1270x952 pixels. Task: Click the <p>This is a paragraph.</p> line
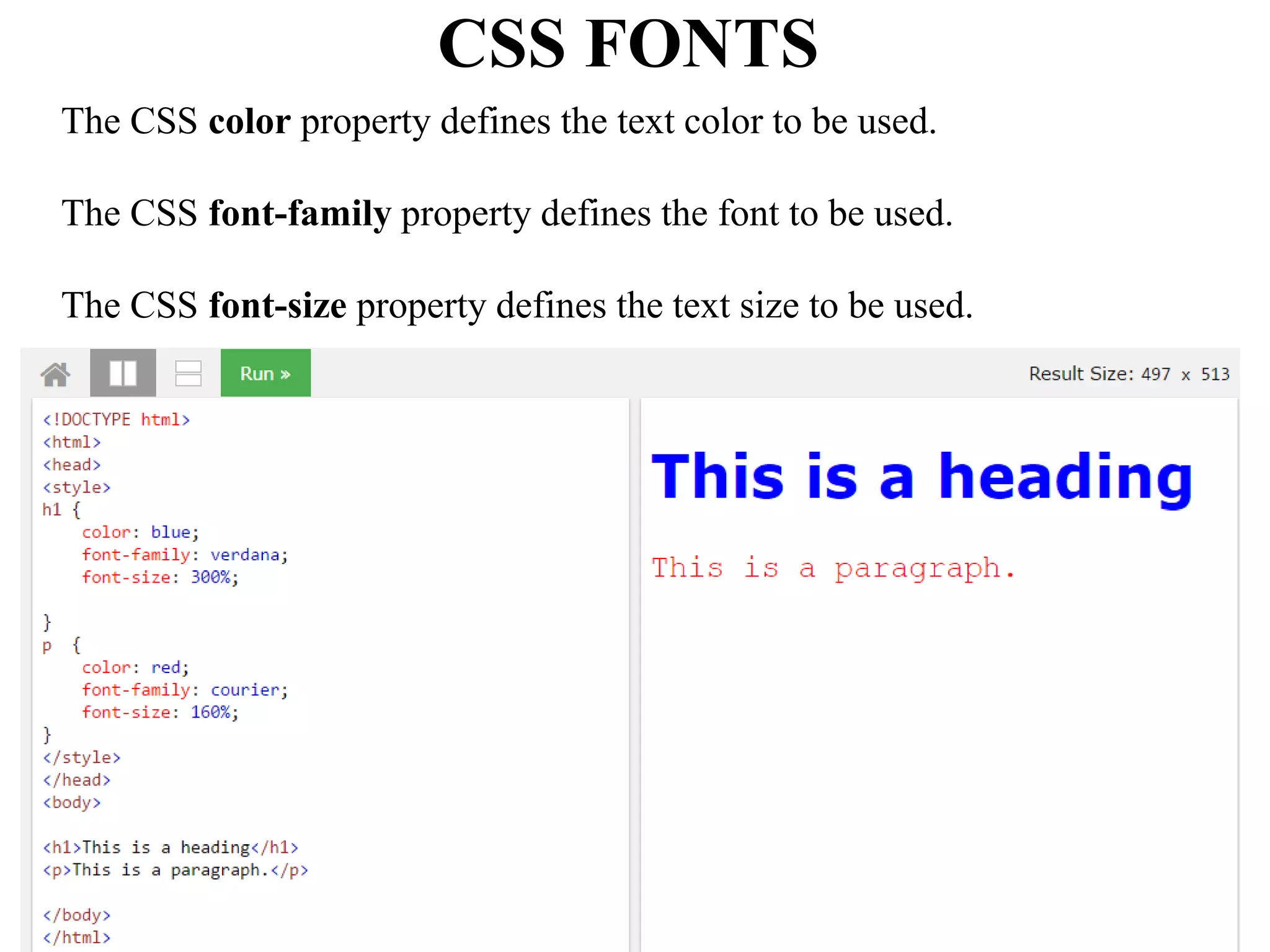click(175, 870)
